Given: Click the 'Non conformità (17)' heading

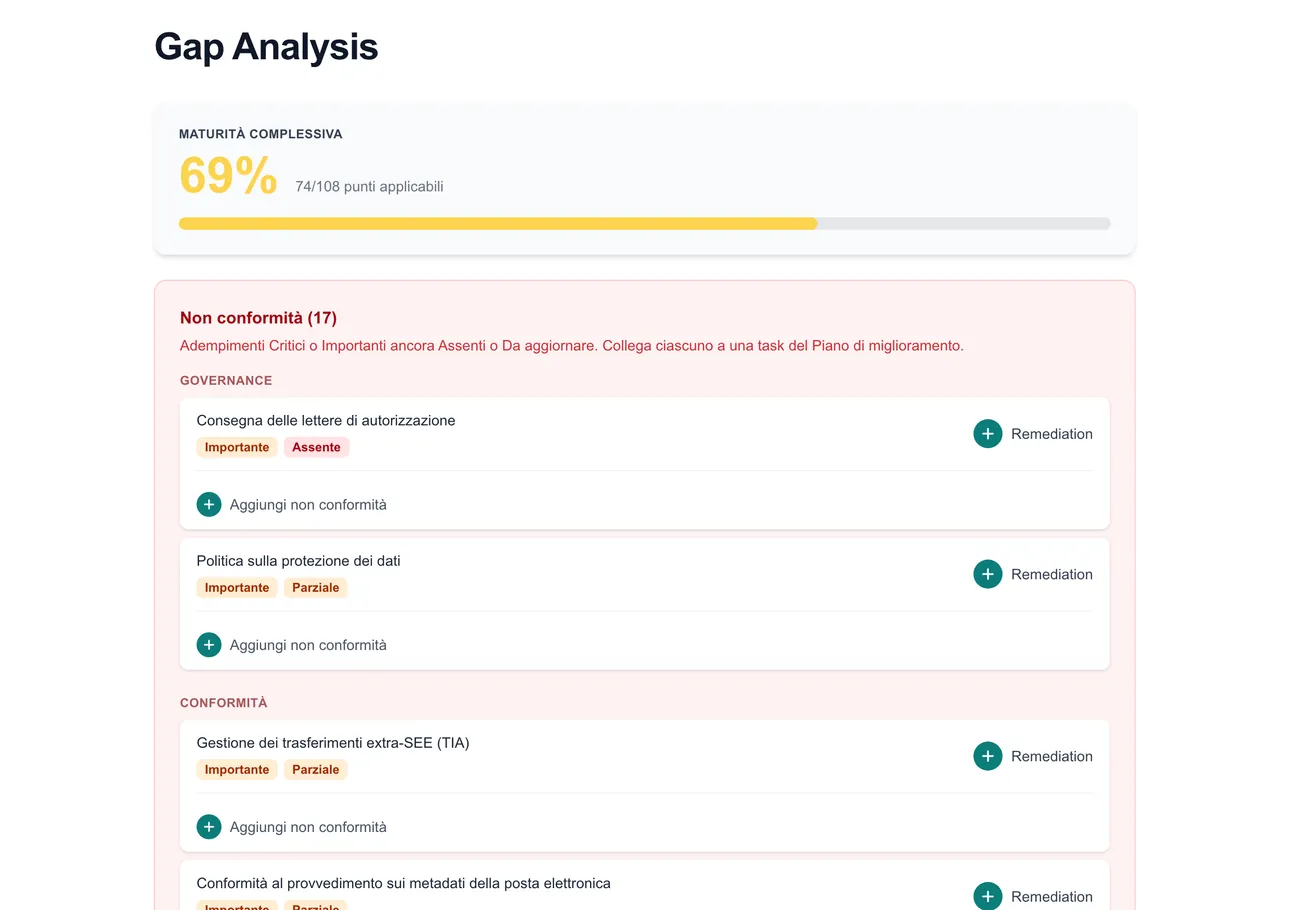Looking at the screenshot, I should [x=258, y=318].
